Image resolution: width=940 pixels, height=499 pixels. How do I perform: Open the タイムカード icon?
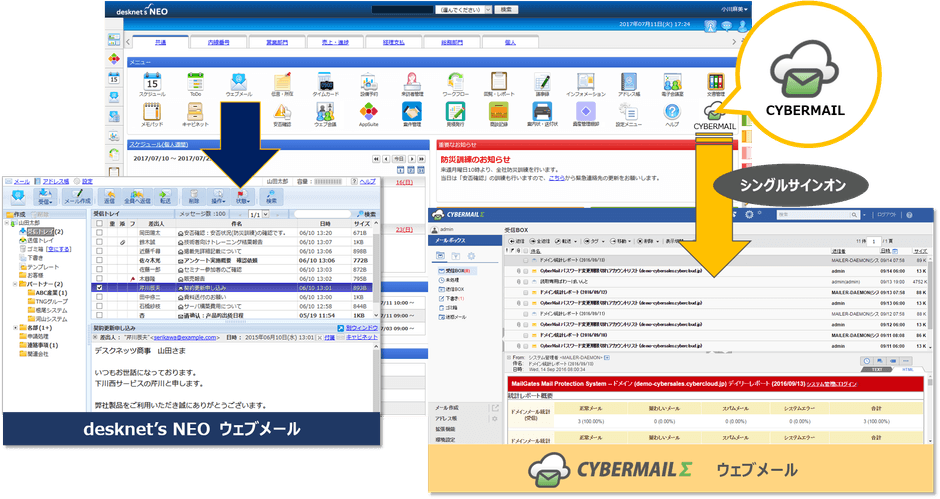tap(324, 80)
